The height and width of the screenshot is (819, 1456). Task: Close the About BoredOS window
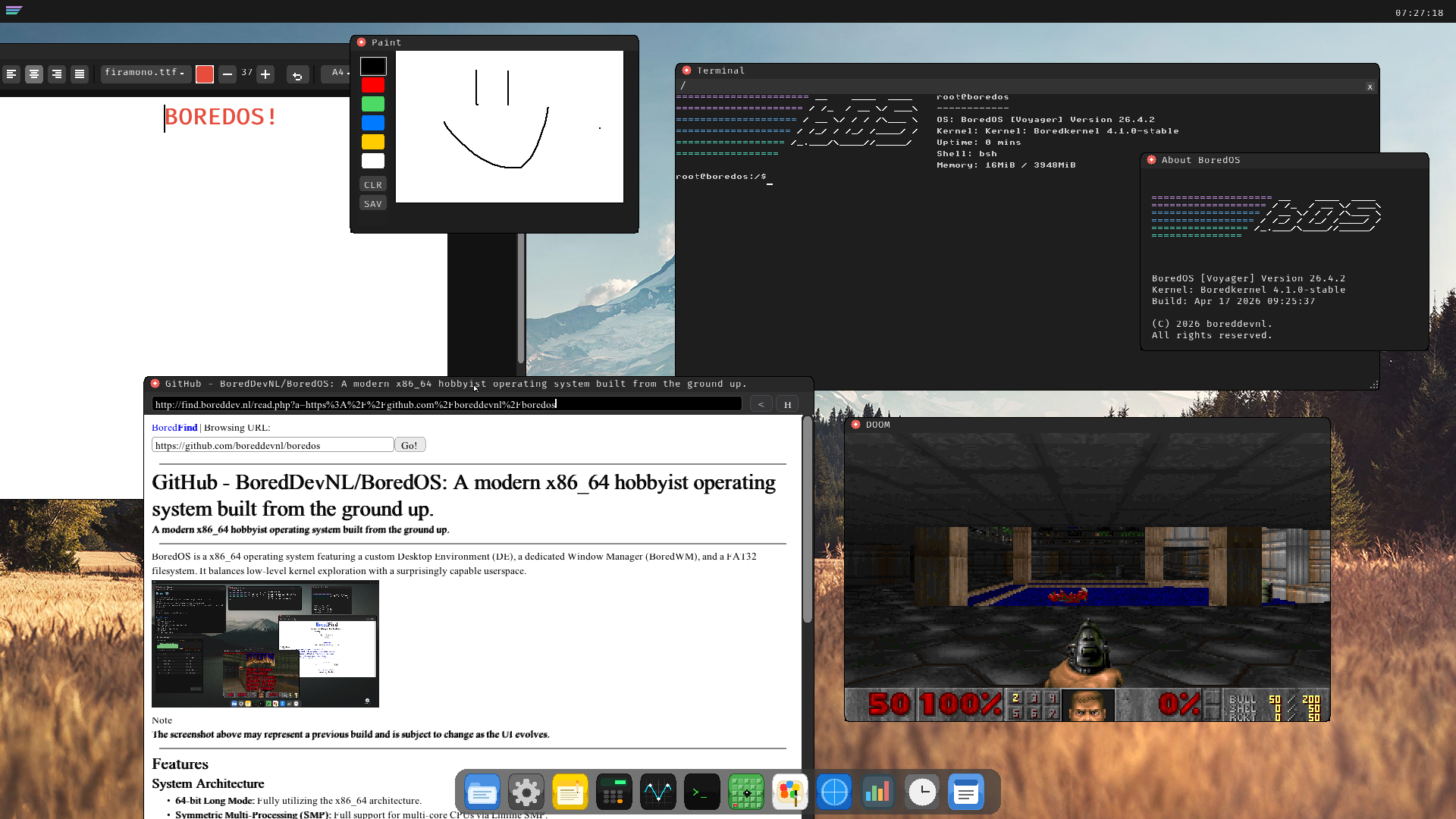click(1151, 160)
